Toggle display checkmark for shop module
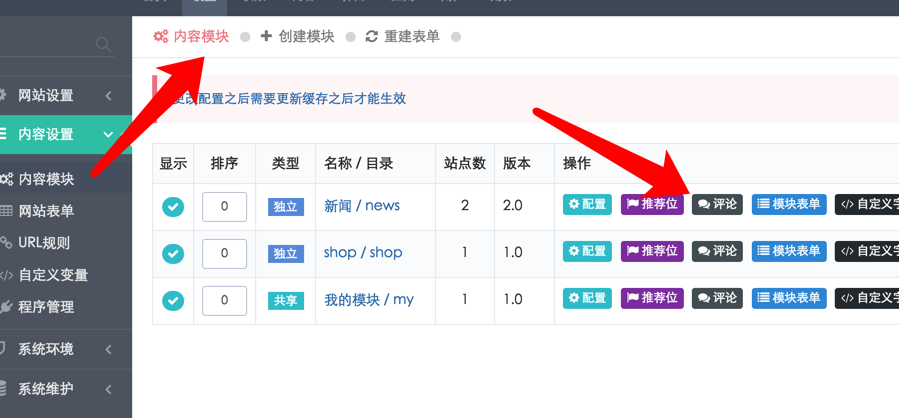Image resolution: width=899 pixels, height=418 pixels. 173,254
